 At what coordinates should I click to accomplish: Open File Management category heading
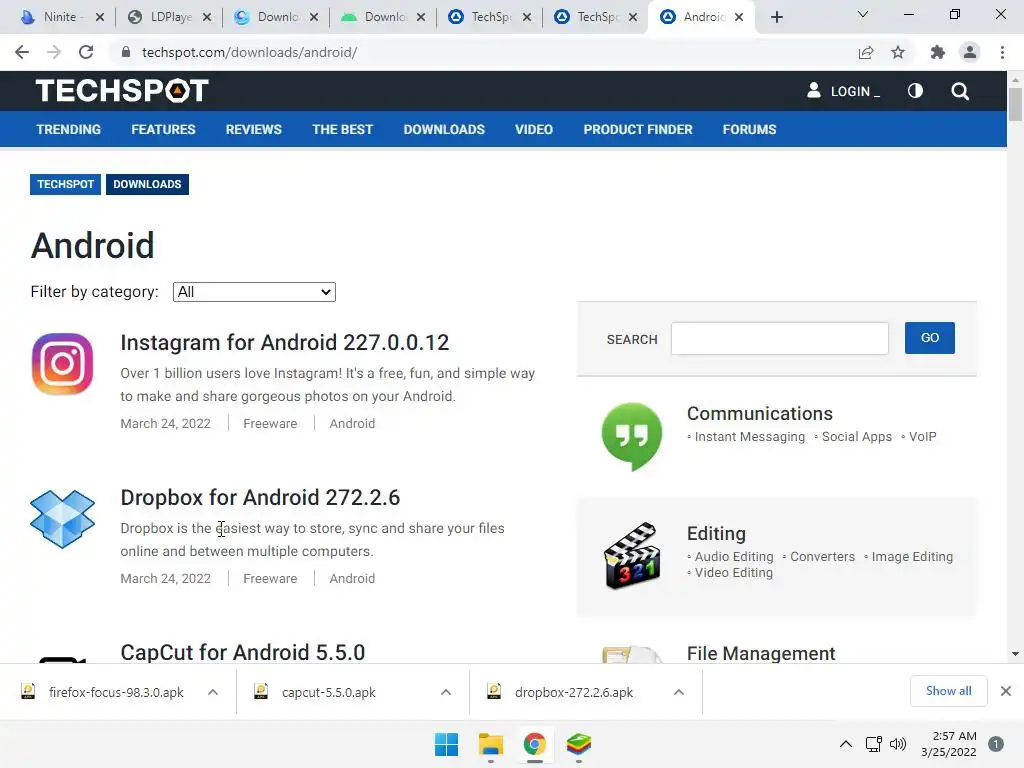tap(761, 653)
